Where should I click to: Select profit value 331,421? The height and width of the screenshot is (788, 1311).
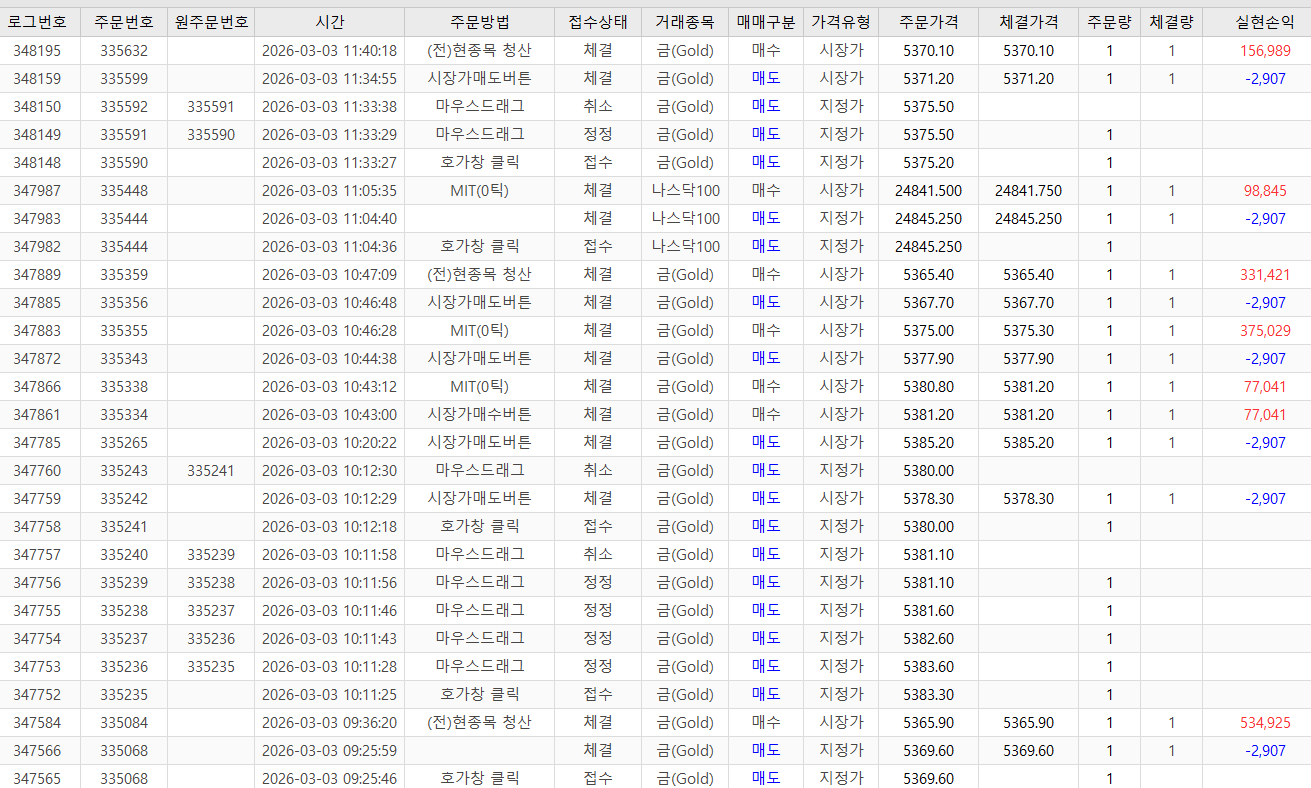tap(1265, 275)
